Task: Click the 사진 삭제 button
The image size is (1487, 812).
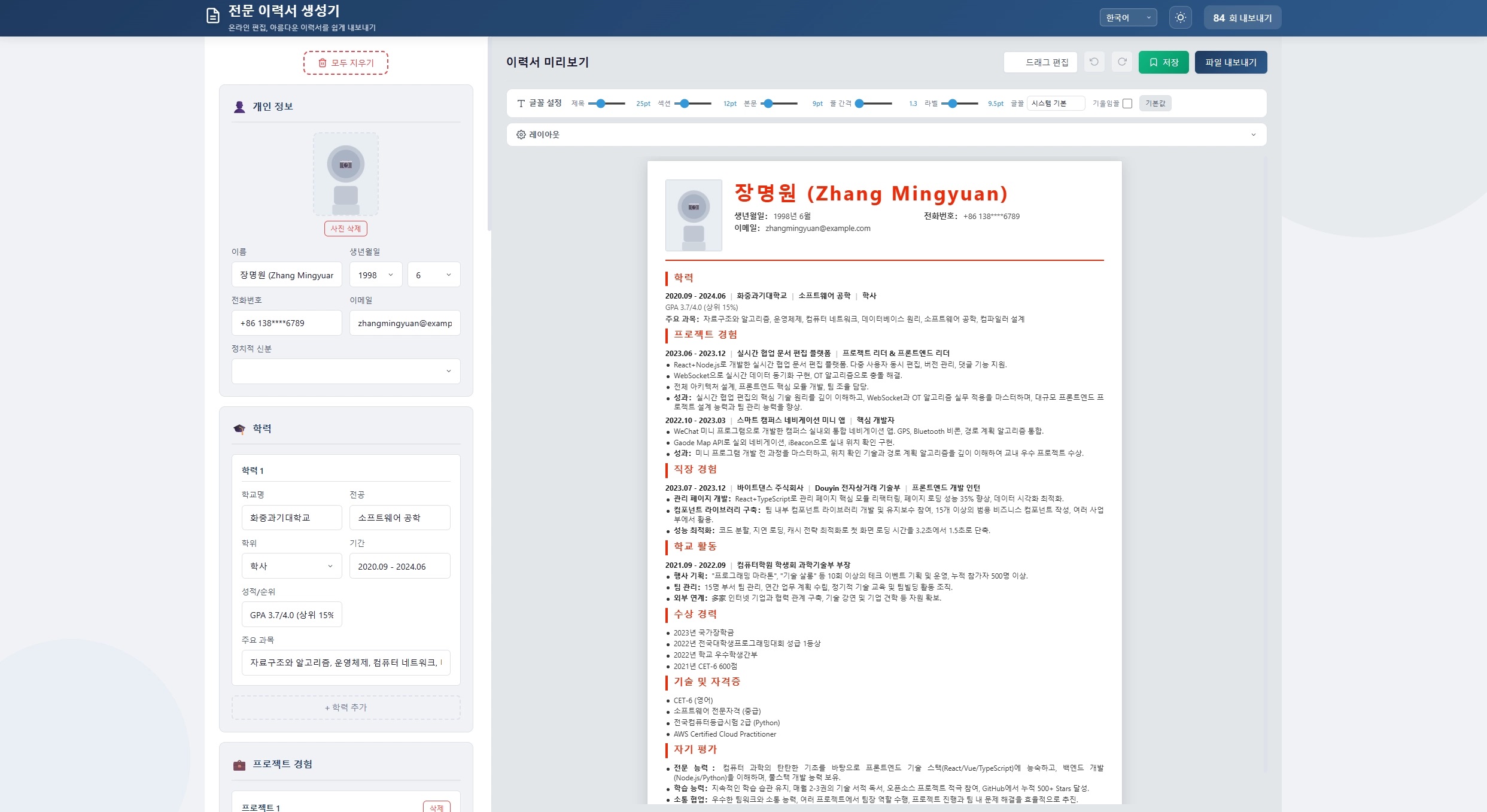Action: click(346, 229)
